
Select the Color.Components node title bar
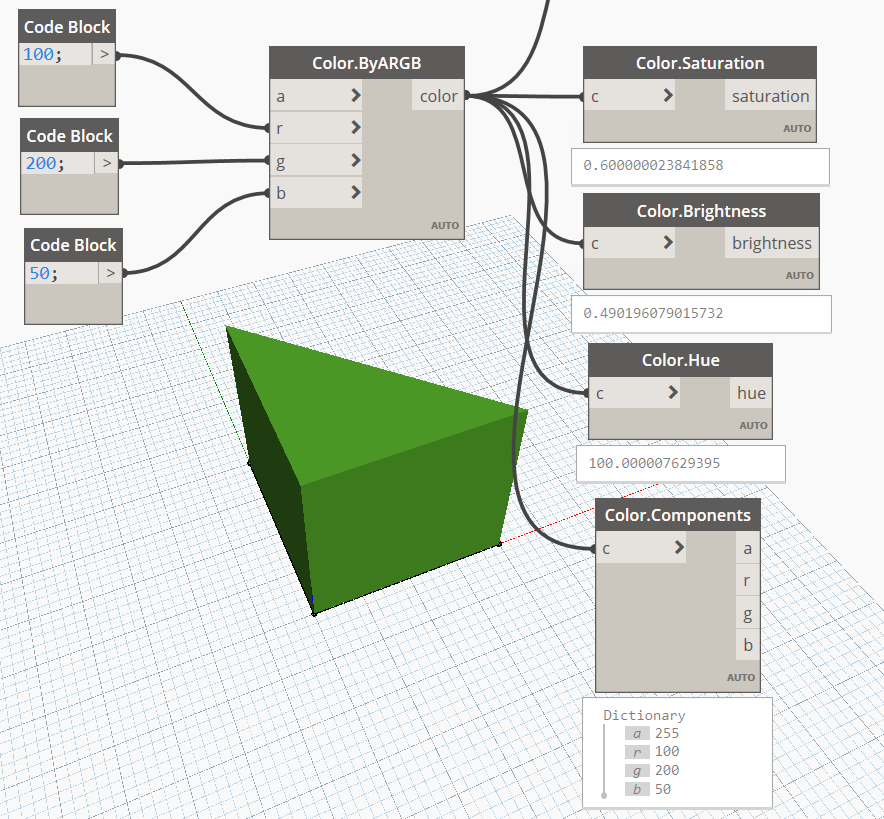pyautogui.click(x=678, y=515)
